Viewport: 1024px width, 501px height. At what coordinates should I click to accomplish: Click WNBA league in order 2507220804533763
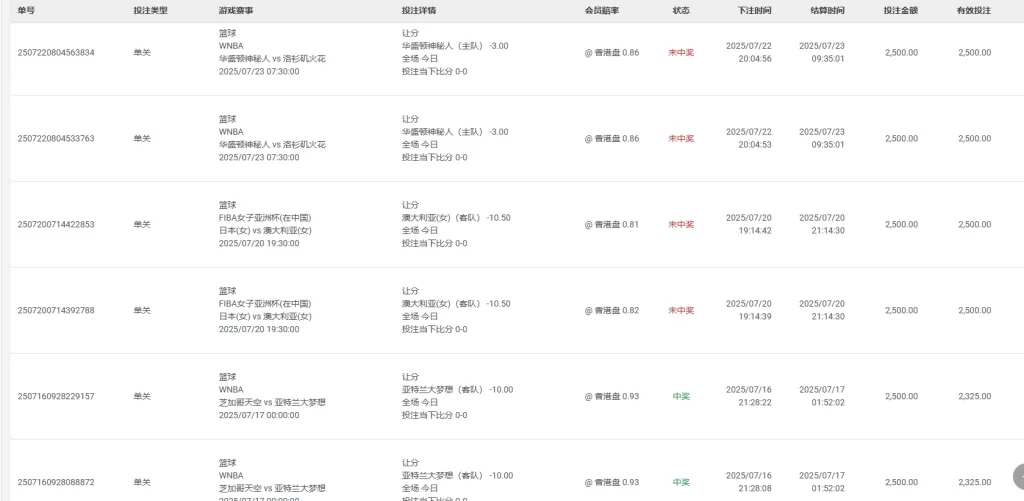click(x=231, y=132)
